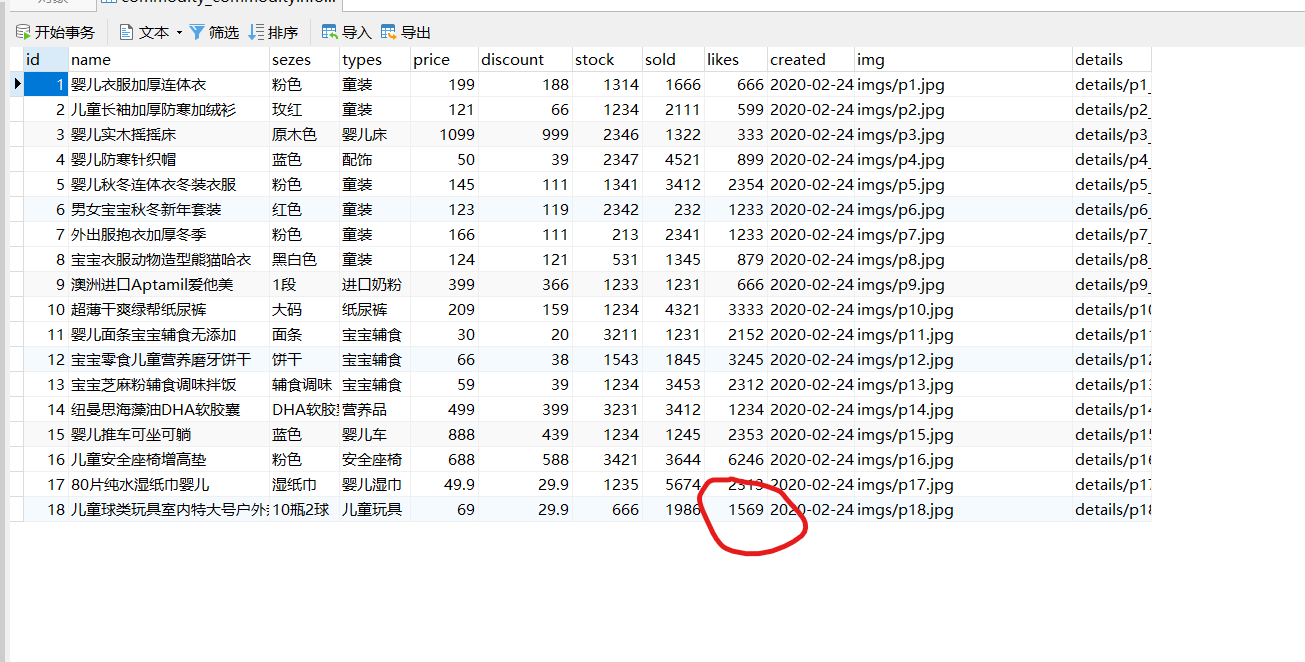The height and width of the screenshot is (662, 1305).
Task: Select the likes cell 6246
Action: point(736,460)
